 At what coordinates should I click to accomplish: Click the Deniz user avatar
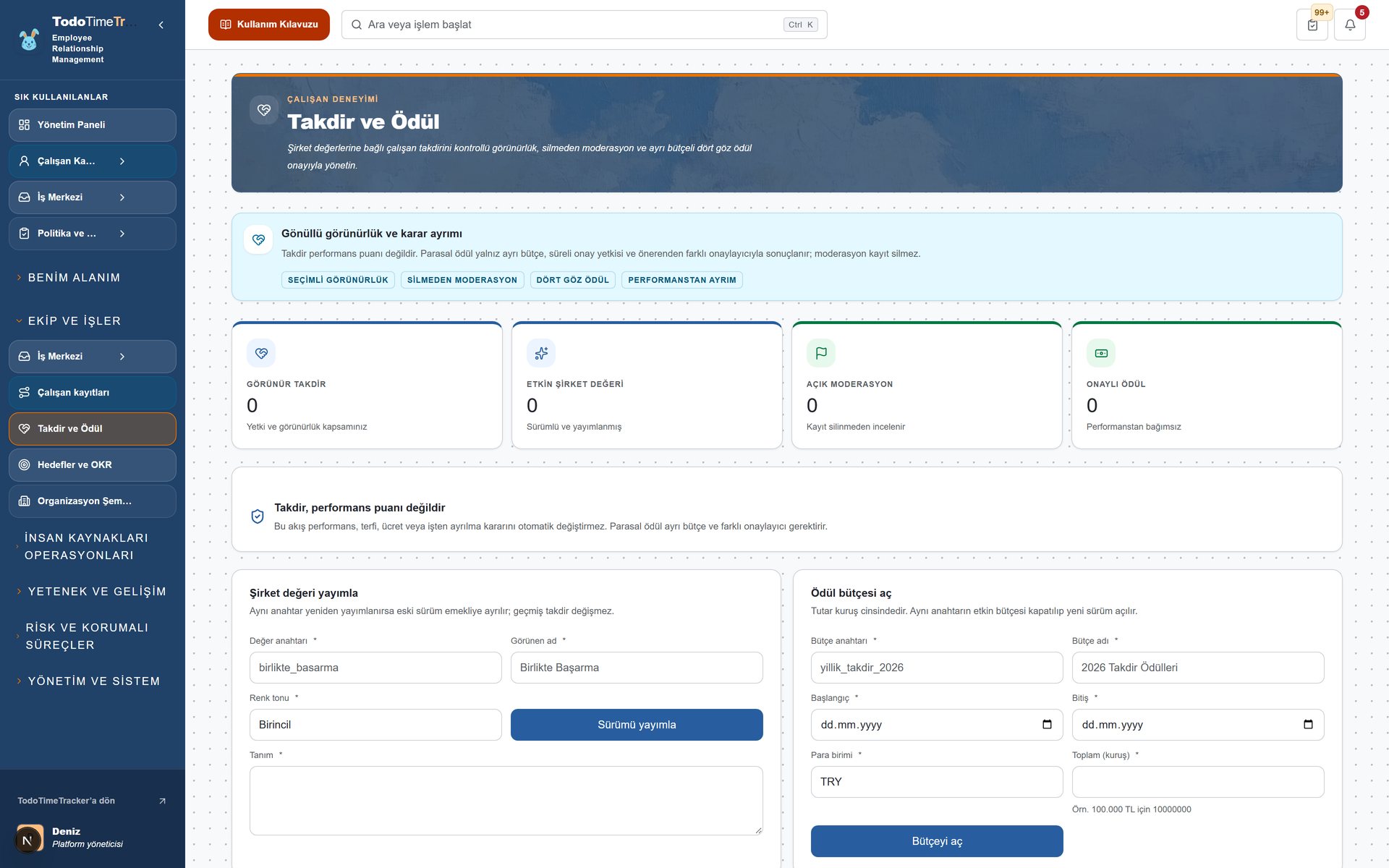point(29,839)
